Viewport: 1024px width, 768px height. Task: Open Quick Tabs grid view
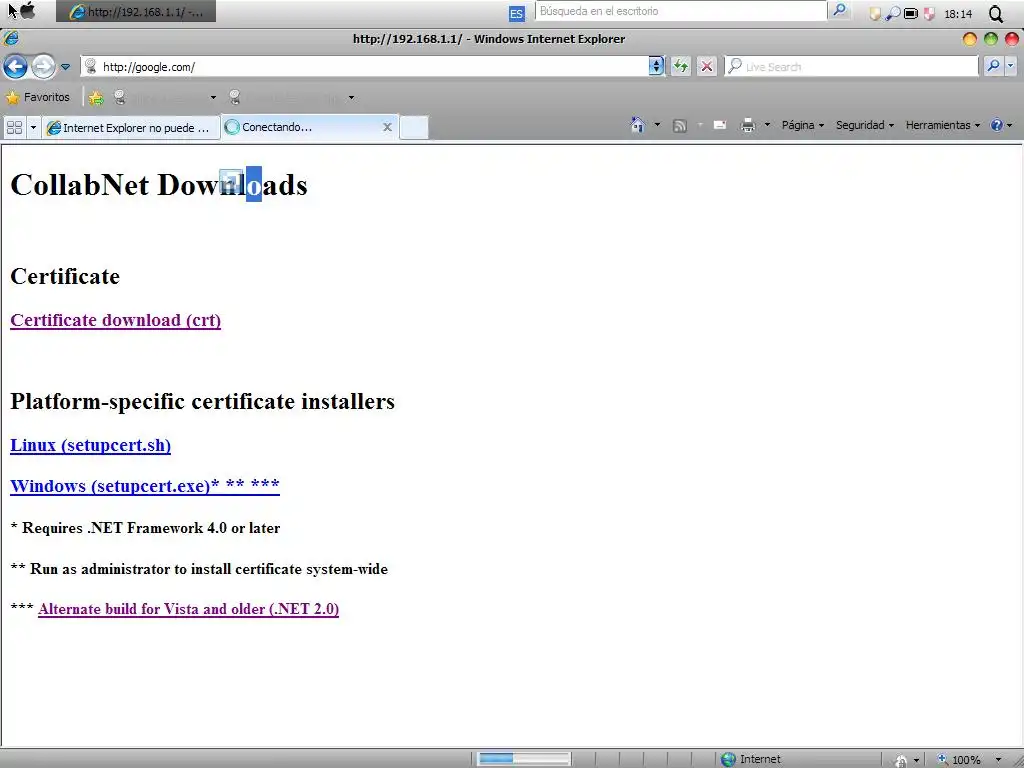point(14,127)
